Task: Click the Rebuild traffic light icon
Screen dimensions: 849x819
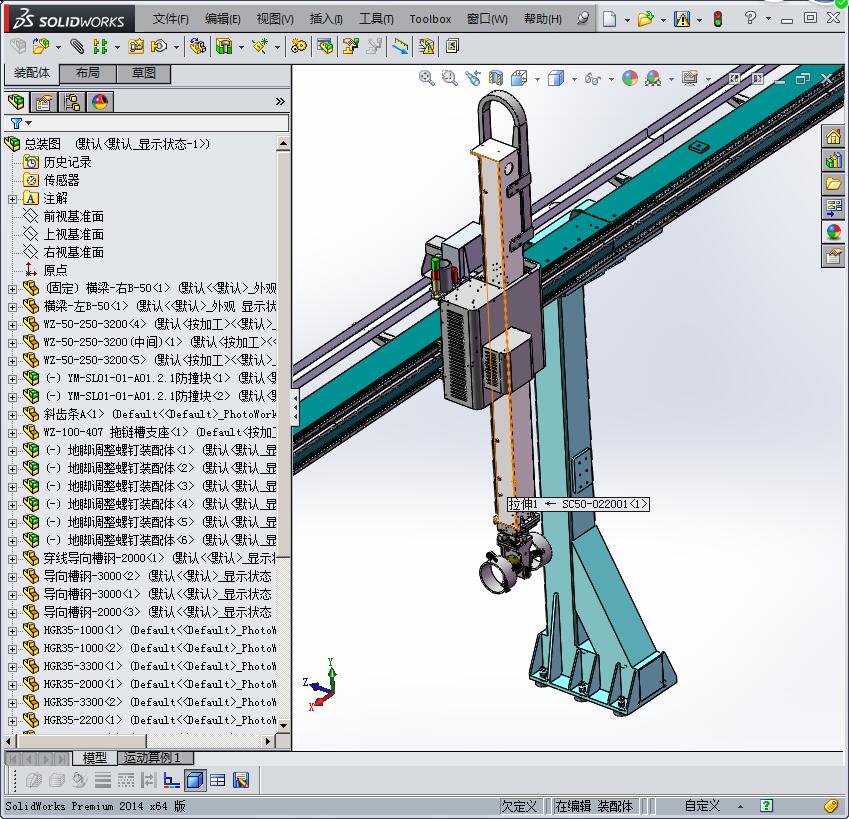Action: tap(718, 19)
